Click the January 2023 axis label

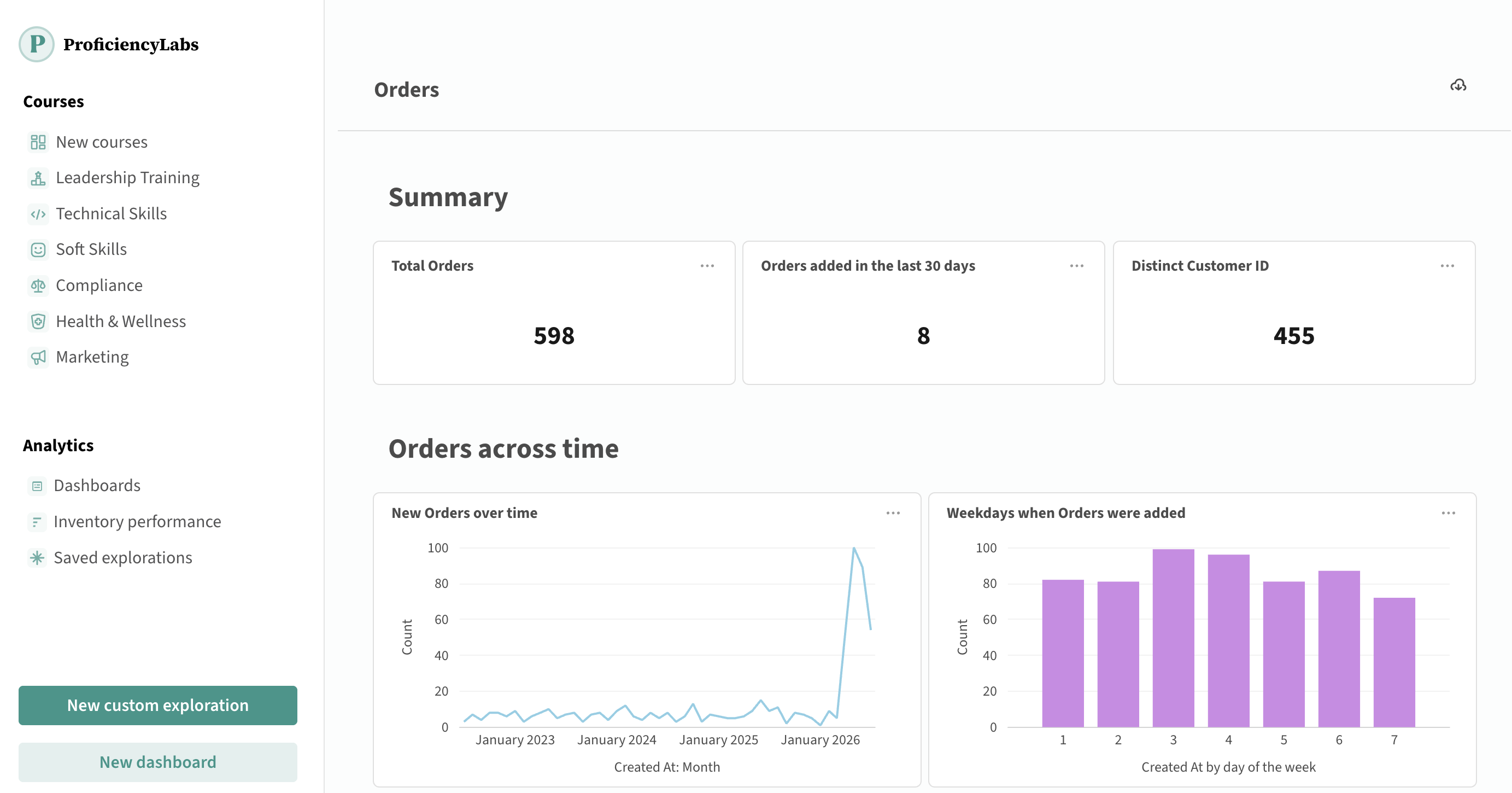515,740
